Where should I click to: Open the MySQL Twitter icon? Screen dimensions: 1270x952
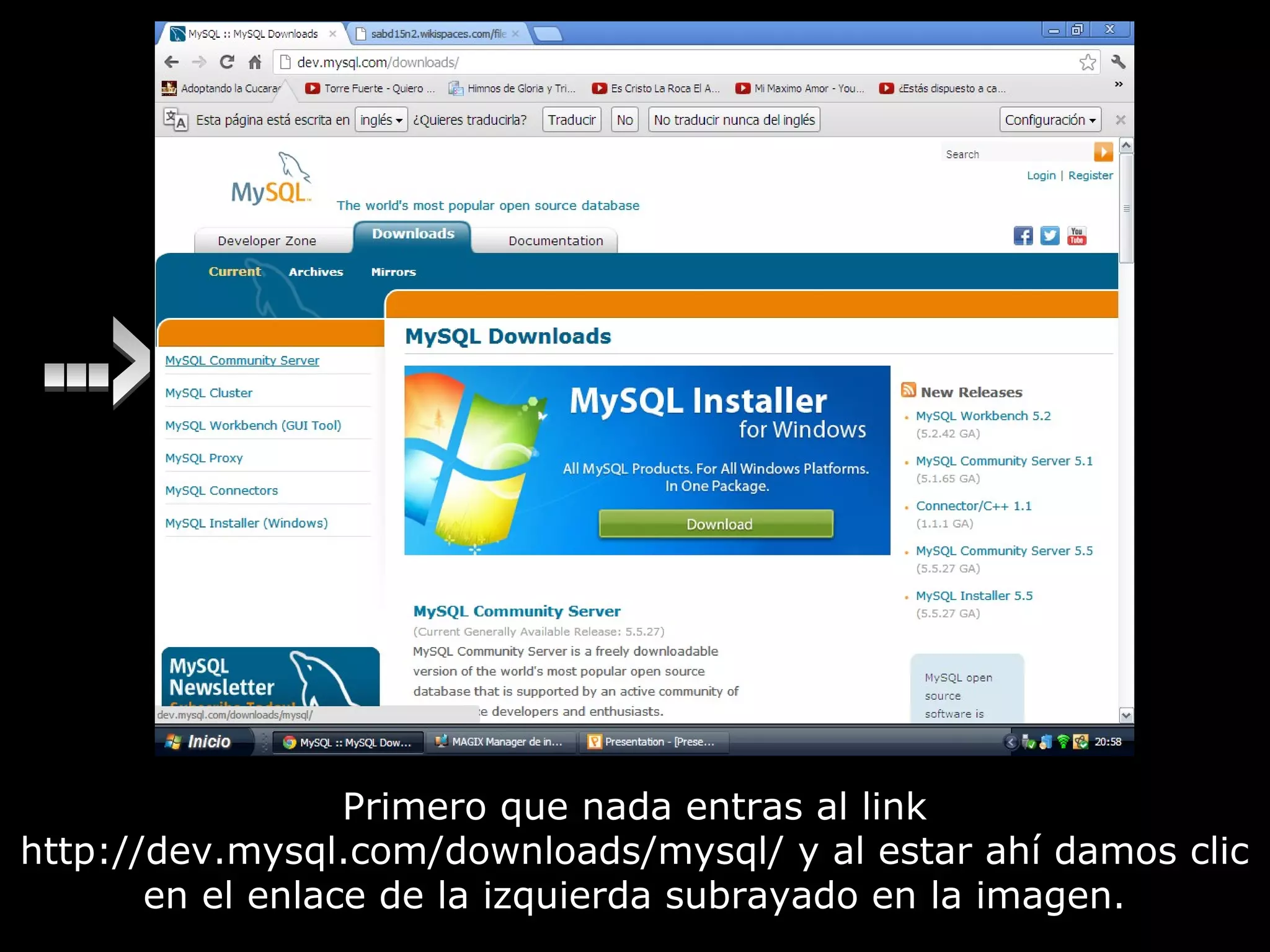[x=1049, y=236]
